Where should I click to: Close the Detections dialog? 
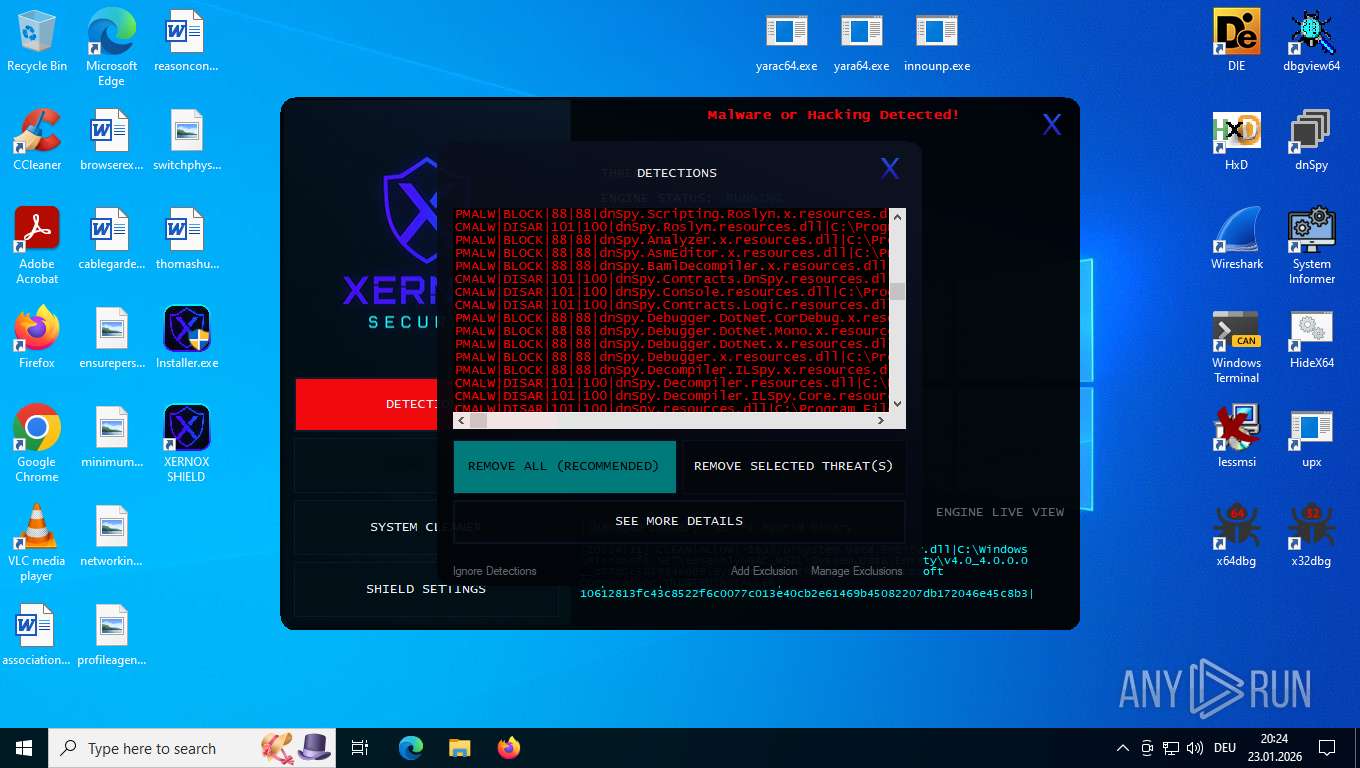[x=890, y=169]
